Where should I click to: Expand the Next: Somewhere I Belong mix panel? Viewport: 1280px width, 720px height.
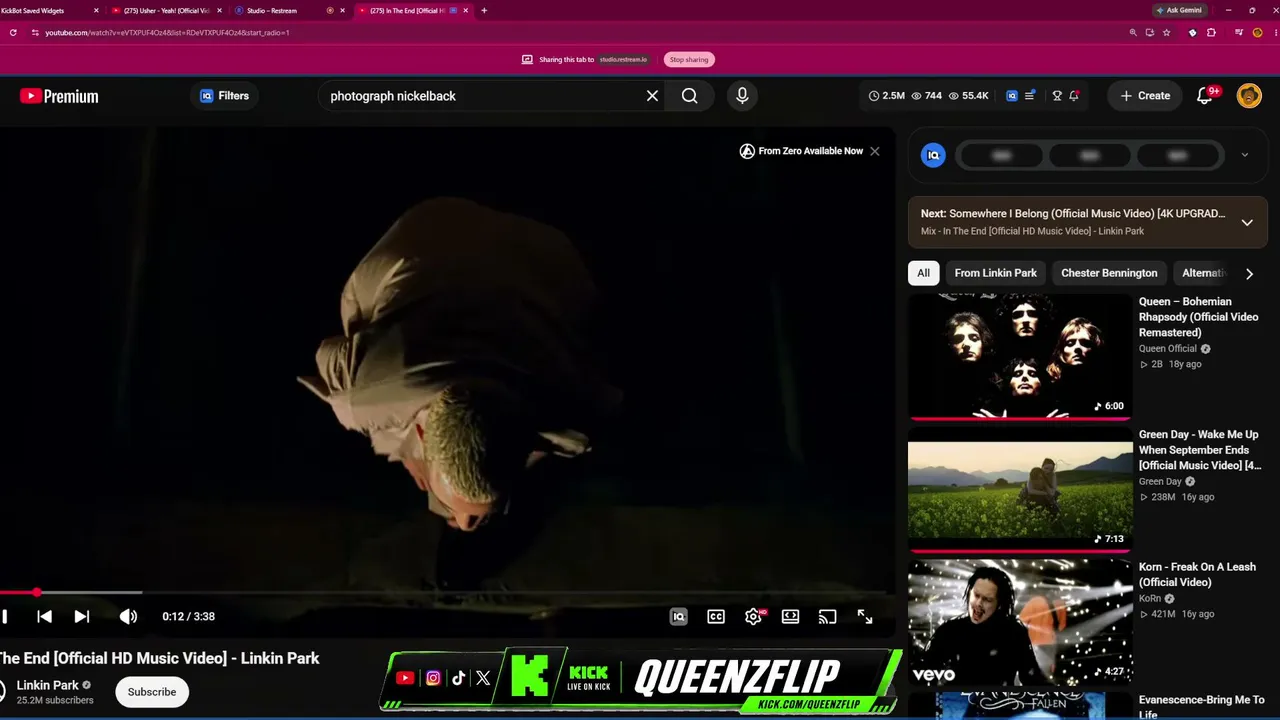tap(1247, 222)
